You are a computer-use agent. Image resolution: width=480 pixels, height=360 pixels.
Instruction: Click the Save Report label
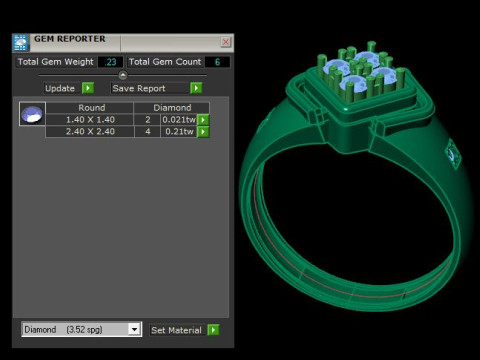coord(139,88)
